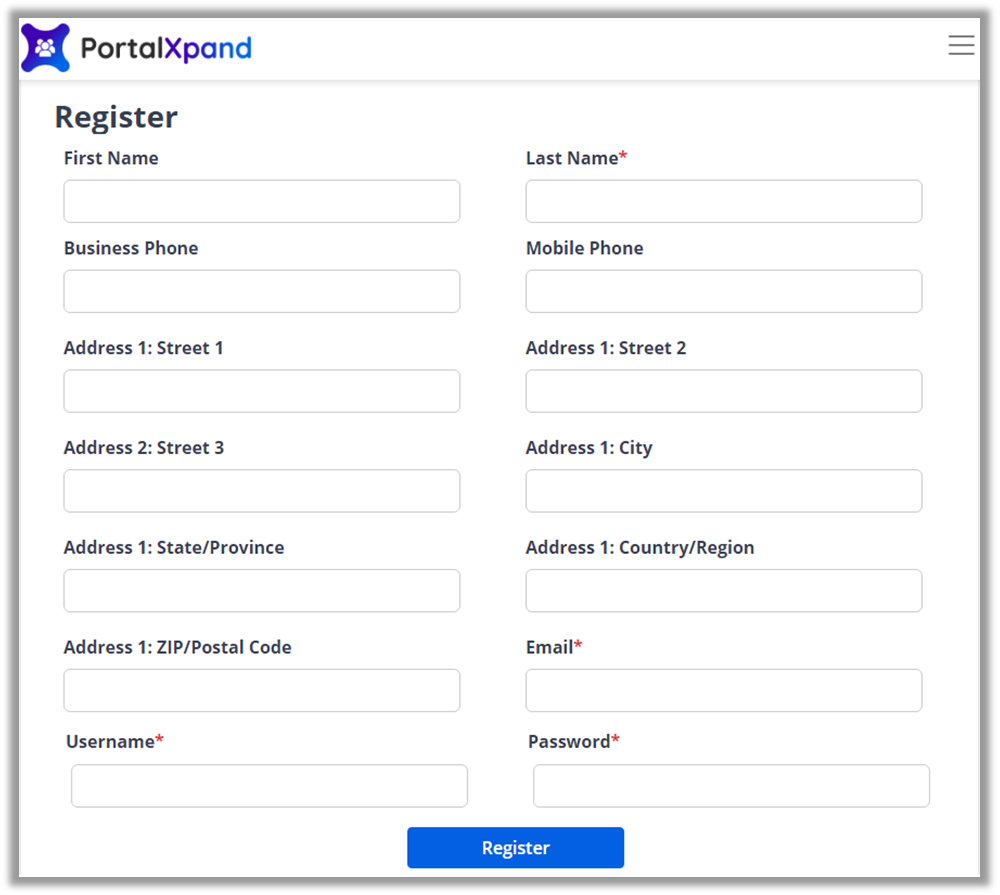The width and height of the screenshot is (1000, 895).
Task: Click the Register page heading
Action: pyautogui.click(x=116, y=117)
